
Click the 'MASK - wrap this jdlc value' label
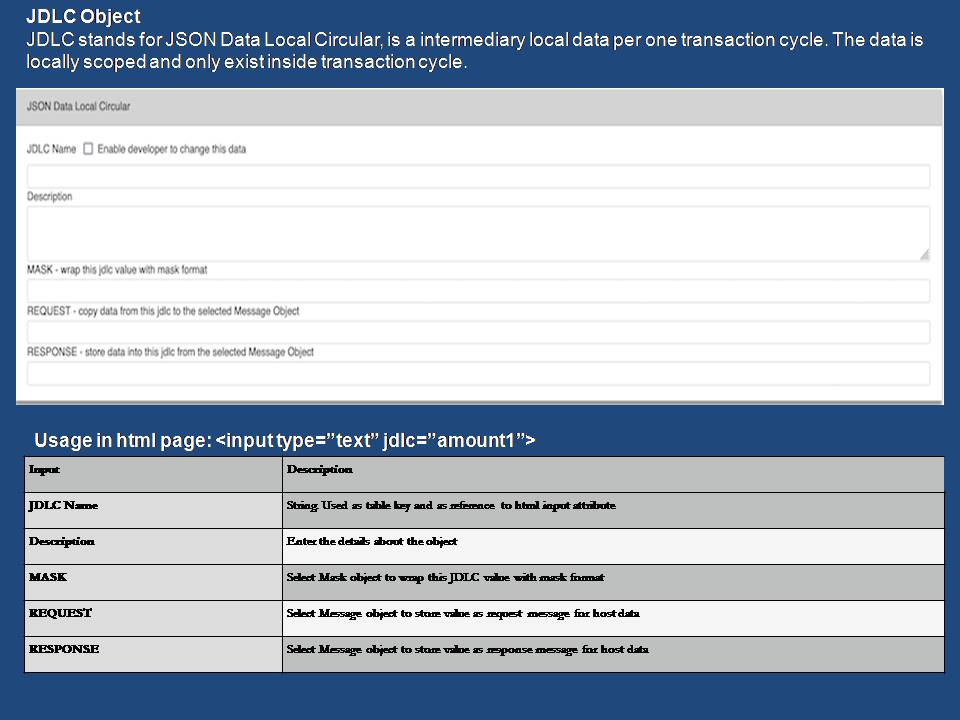[117, 270]
